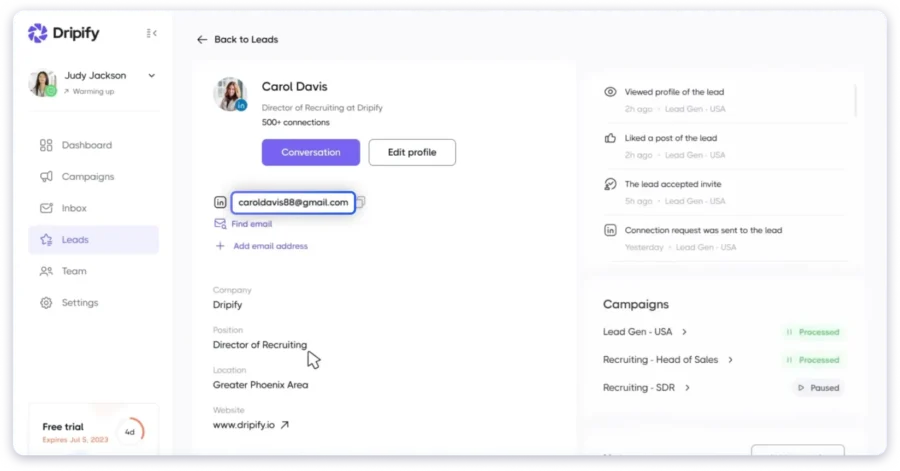Click the Campaigns megaphone icon

point(46,177)
